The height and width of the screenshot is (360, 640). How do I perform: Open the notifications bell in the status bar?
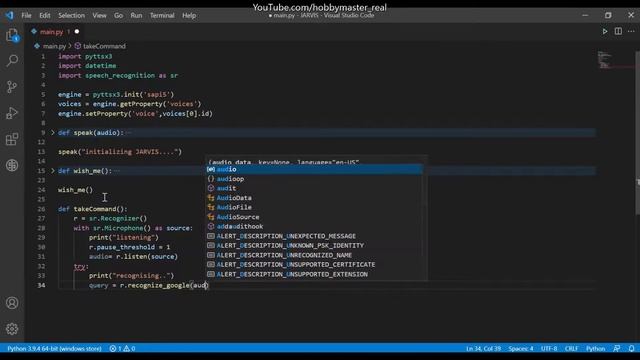(x=631, y=349)
